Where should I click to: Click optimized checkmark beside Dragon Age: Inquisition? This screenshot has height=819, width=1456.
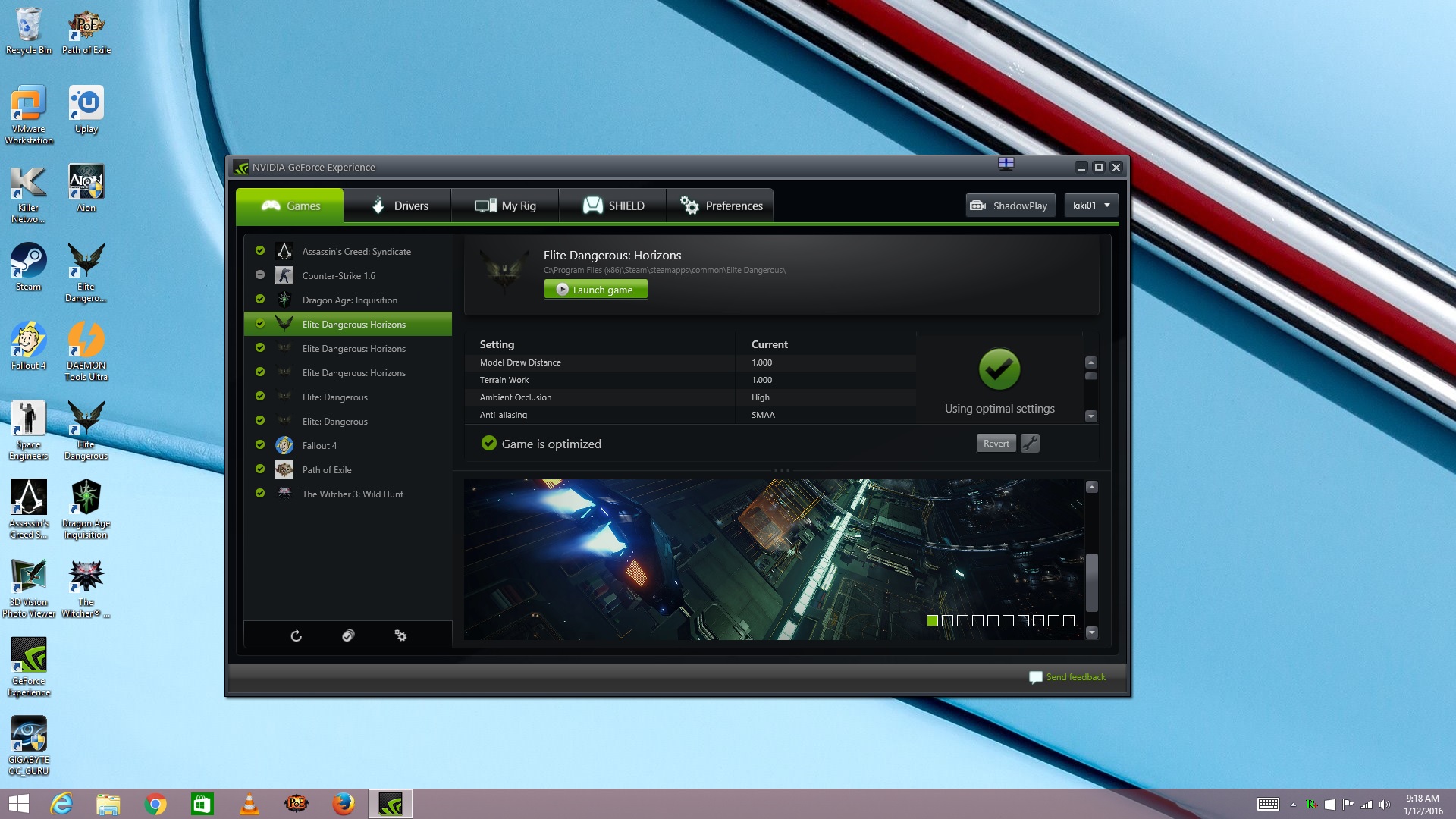(x=260, y=299)
